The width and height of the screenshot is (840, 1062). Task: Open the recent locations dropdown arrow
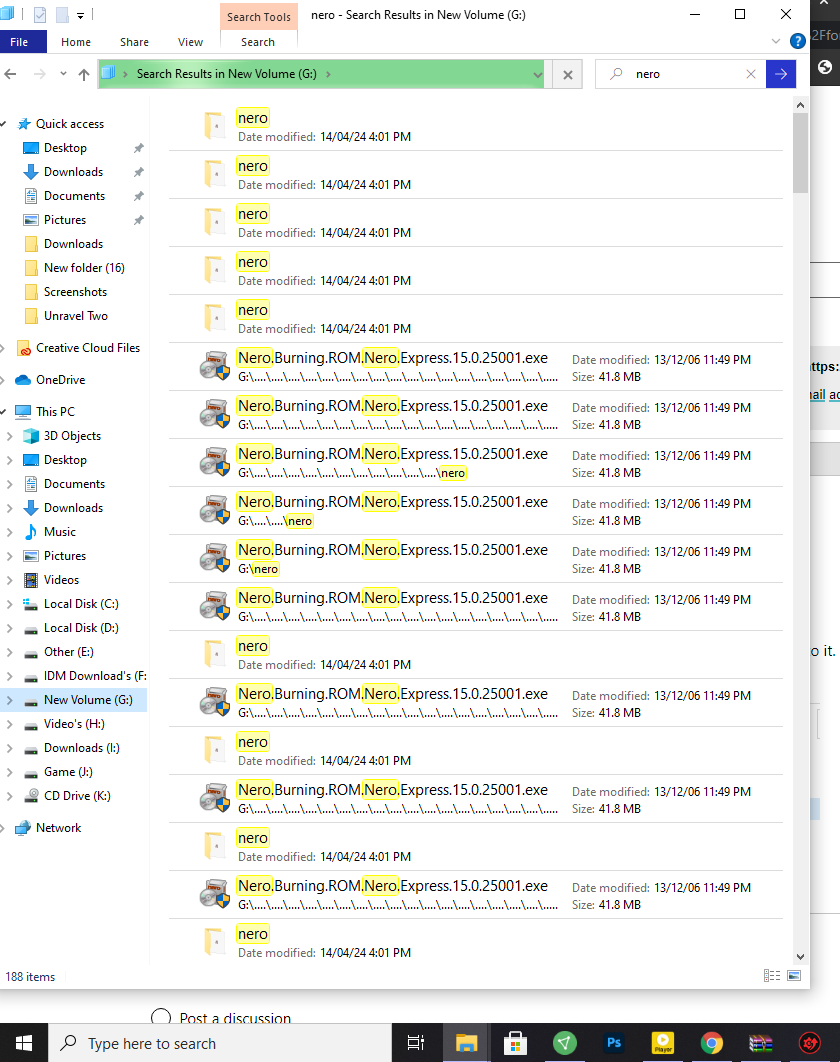click(x=63, y=74)
